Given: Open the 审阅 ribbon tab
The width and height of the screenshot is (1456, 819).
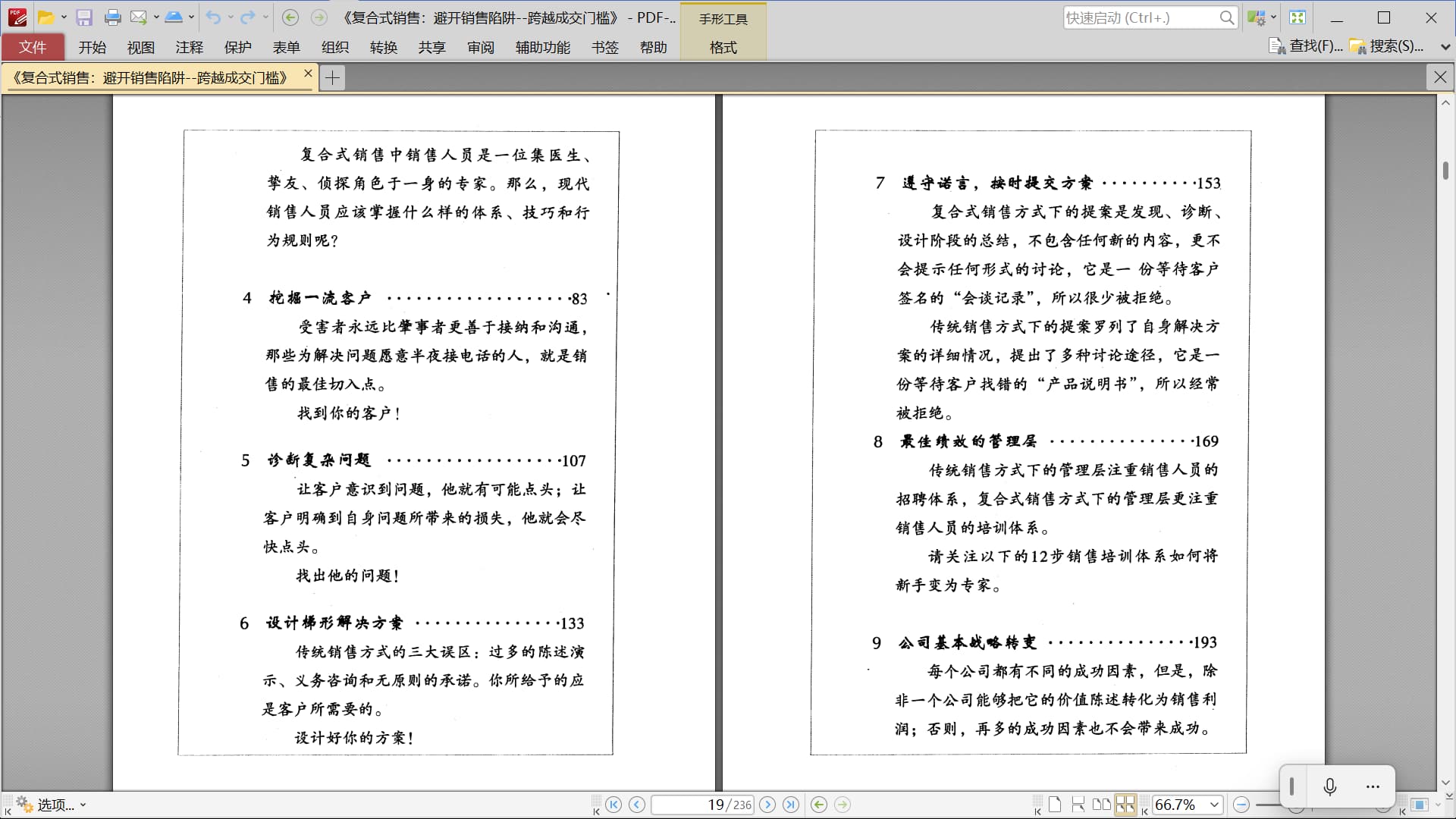Looking at the screenshot, I should (481, 47).
